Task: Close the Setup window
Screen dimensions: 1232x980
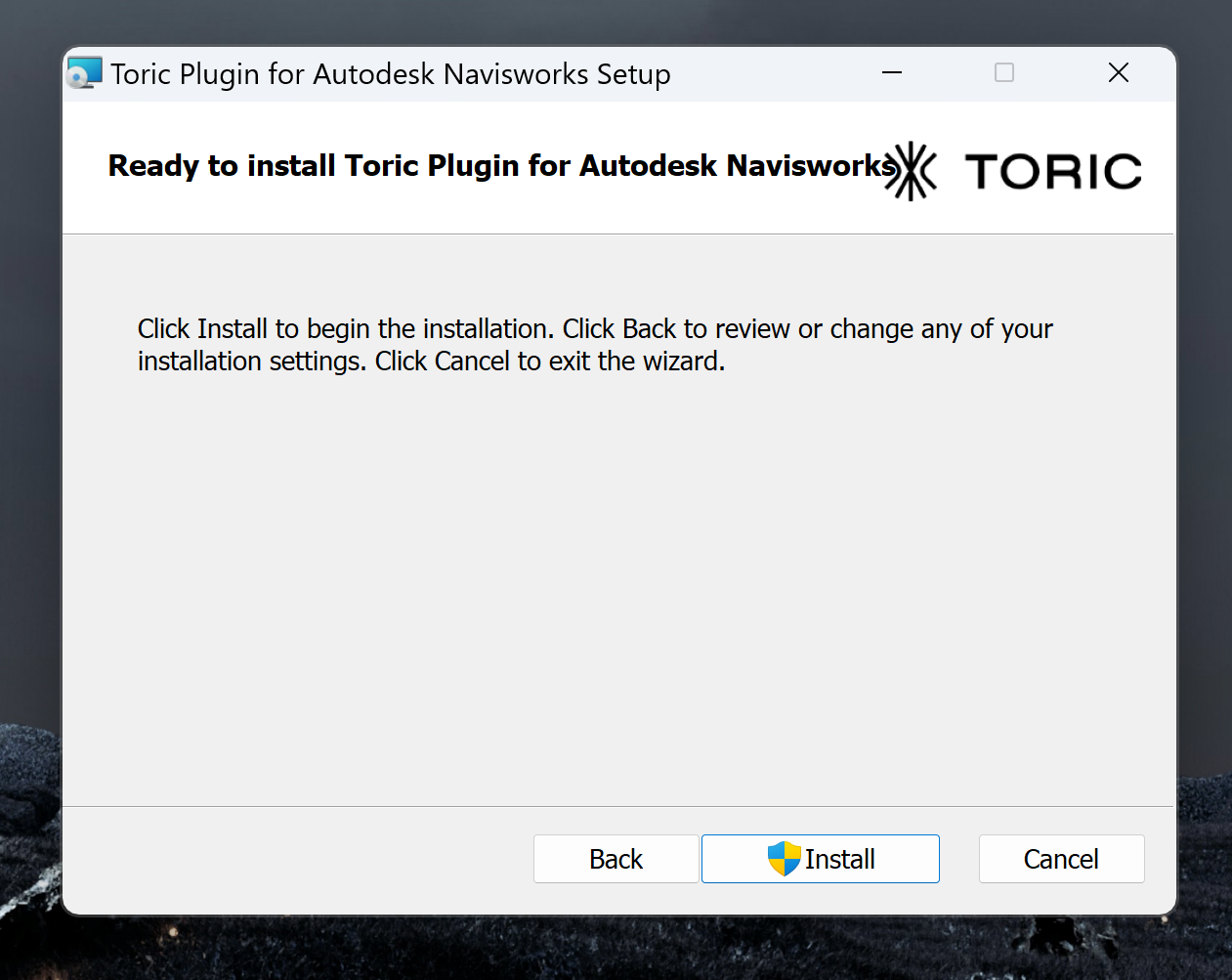Action: pos(1119,72)
